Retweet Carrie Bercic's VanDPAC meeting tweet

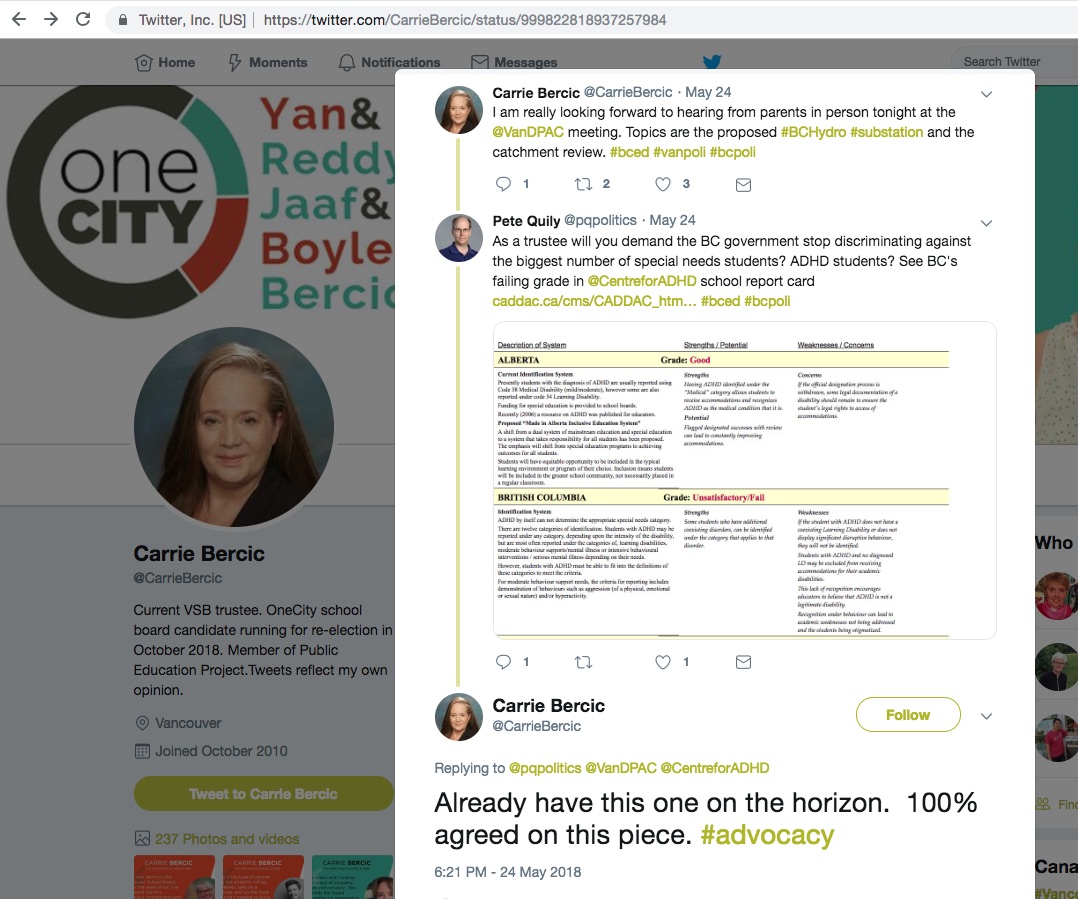tap(583, 184)
